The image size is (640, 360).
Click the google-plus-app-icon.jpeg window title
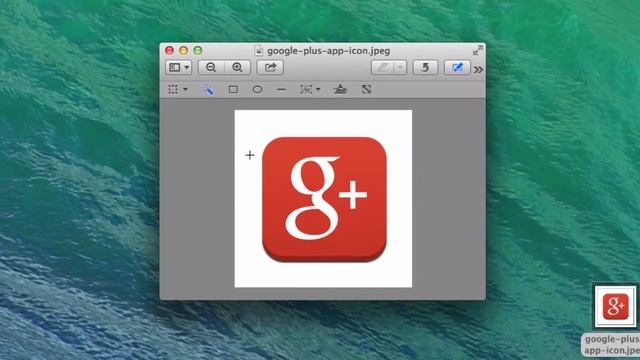coord(329,51)
